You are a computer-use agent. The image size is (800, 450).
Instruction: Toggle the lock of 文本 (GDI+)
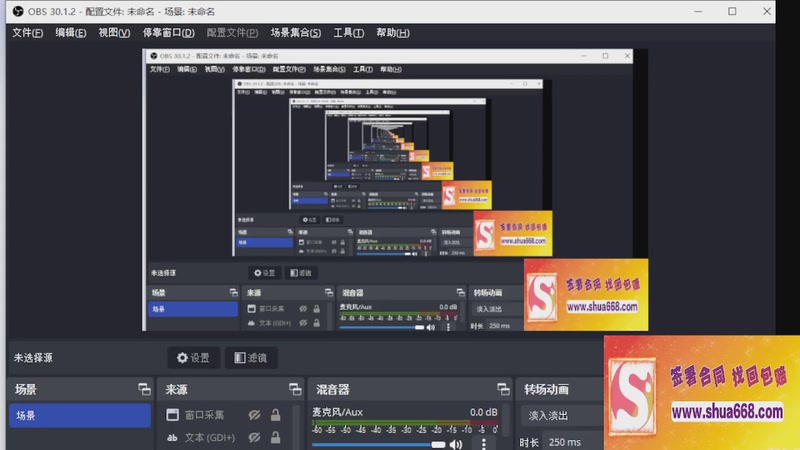click(276, 437)
